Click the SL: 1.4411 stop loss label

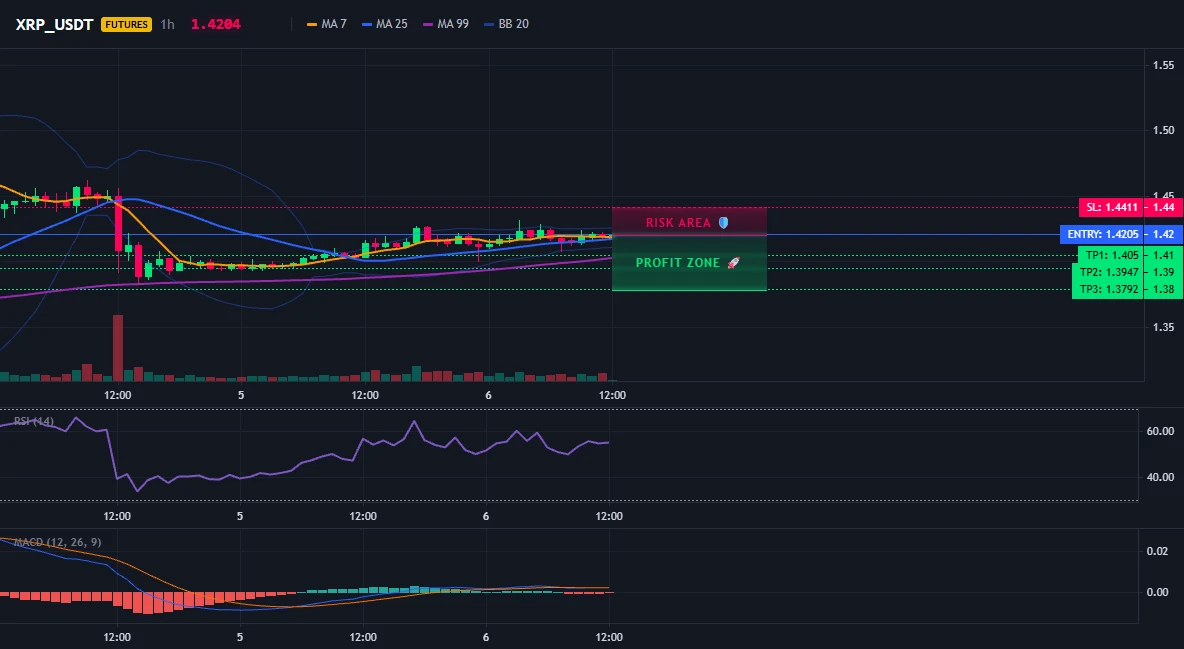click(x=1112, y=207)
